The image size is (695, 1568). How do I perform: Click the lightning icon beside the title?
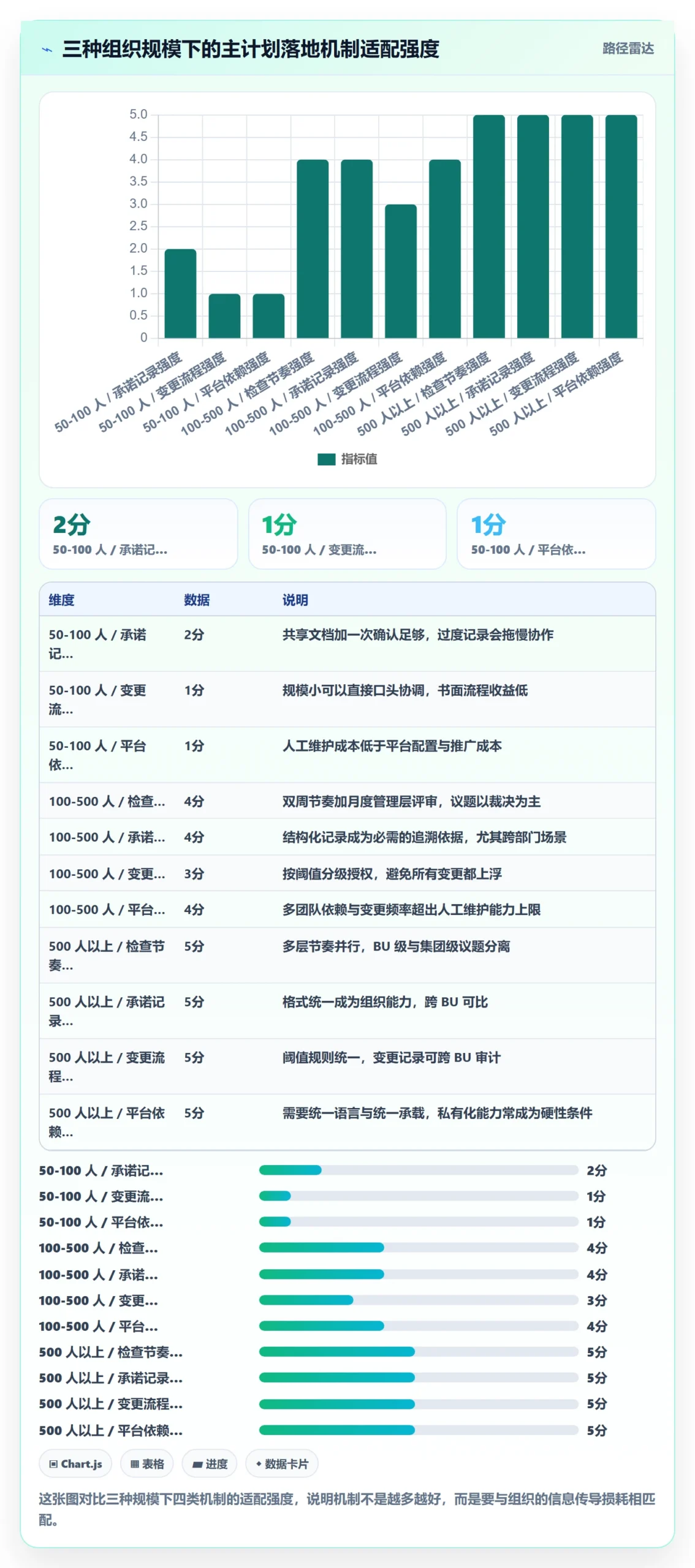click(47, 50)
